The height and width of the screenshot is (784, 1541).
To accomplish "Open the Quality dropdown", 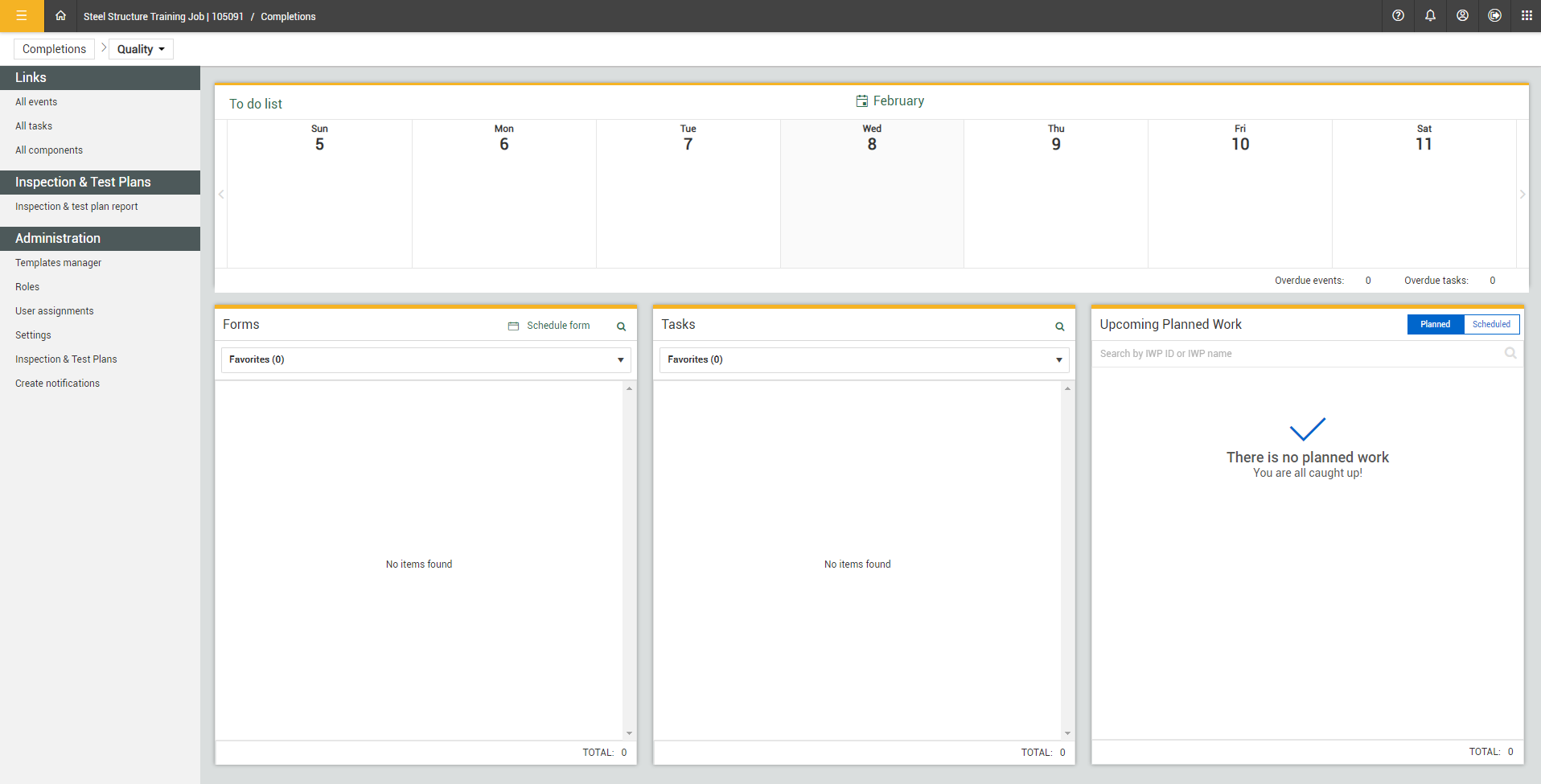I will pyautogui.click(x=141, y=49).
